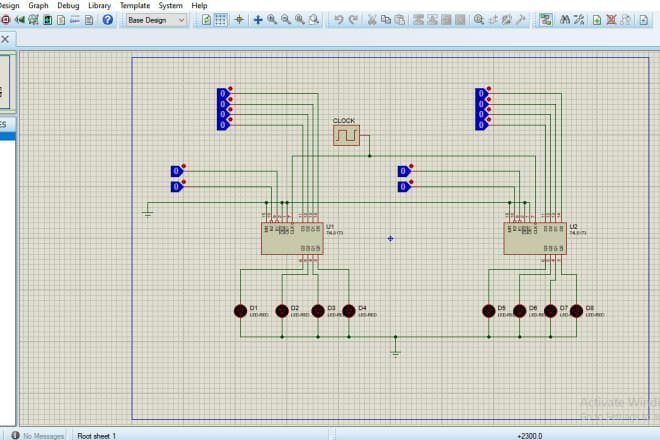Open the Graph menu
The width and height of the screenshot is (660, 440).
click(x=38, y=5)
